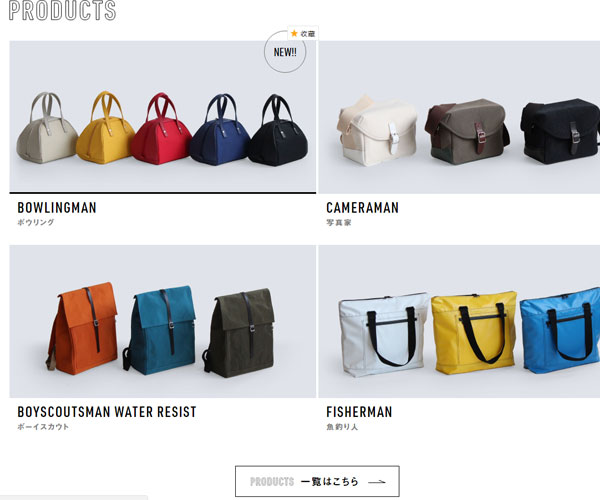Screen dimensions: 600x500
Task: Open the BOWLINGMAN product title
Action: tap(57, 208)
